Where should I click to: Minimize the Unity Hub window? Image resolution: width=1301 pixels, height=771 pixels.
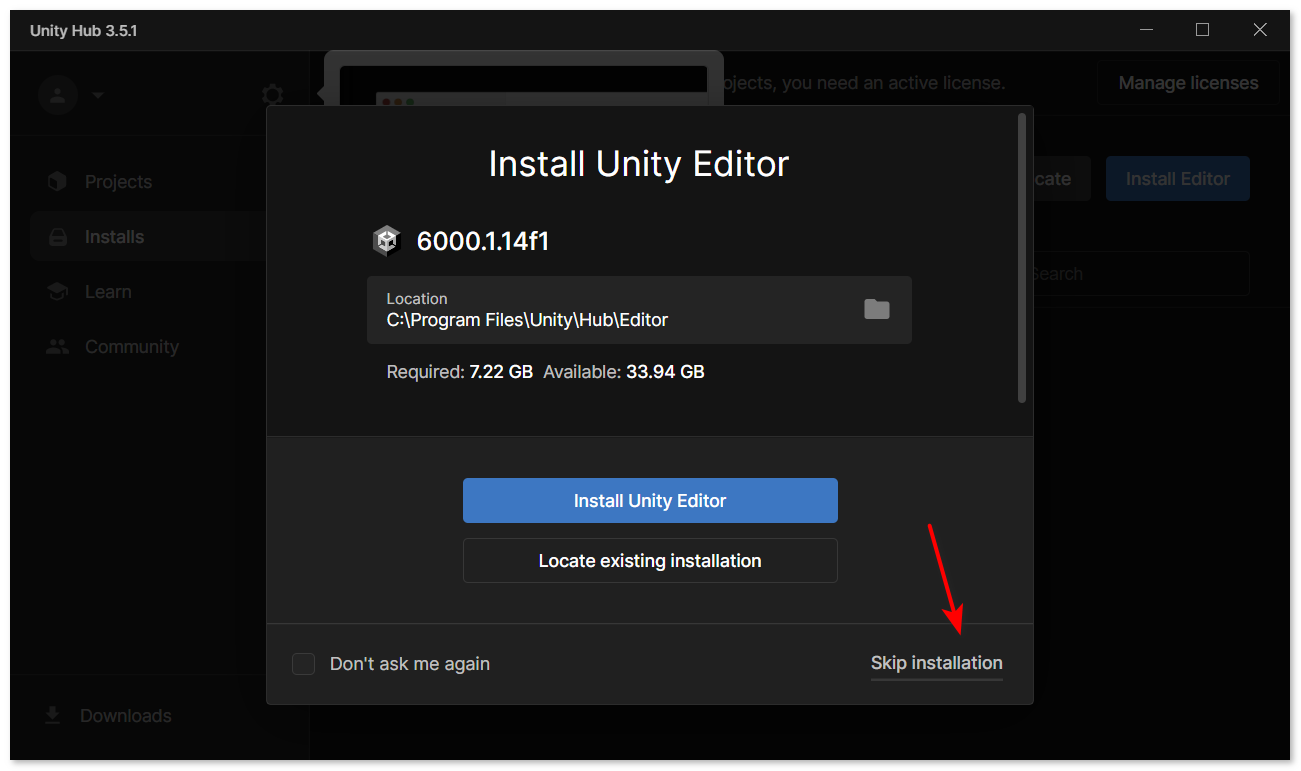click(1145, 30)
